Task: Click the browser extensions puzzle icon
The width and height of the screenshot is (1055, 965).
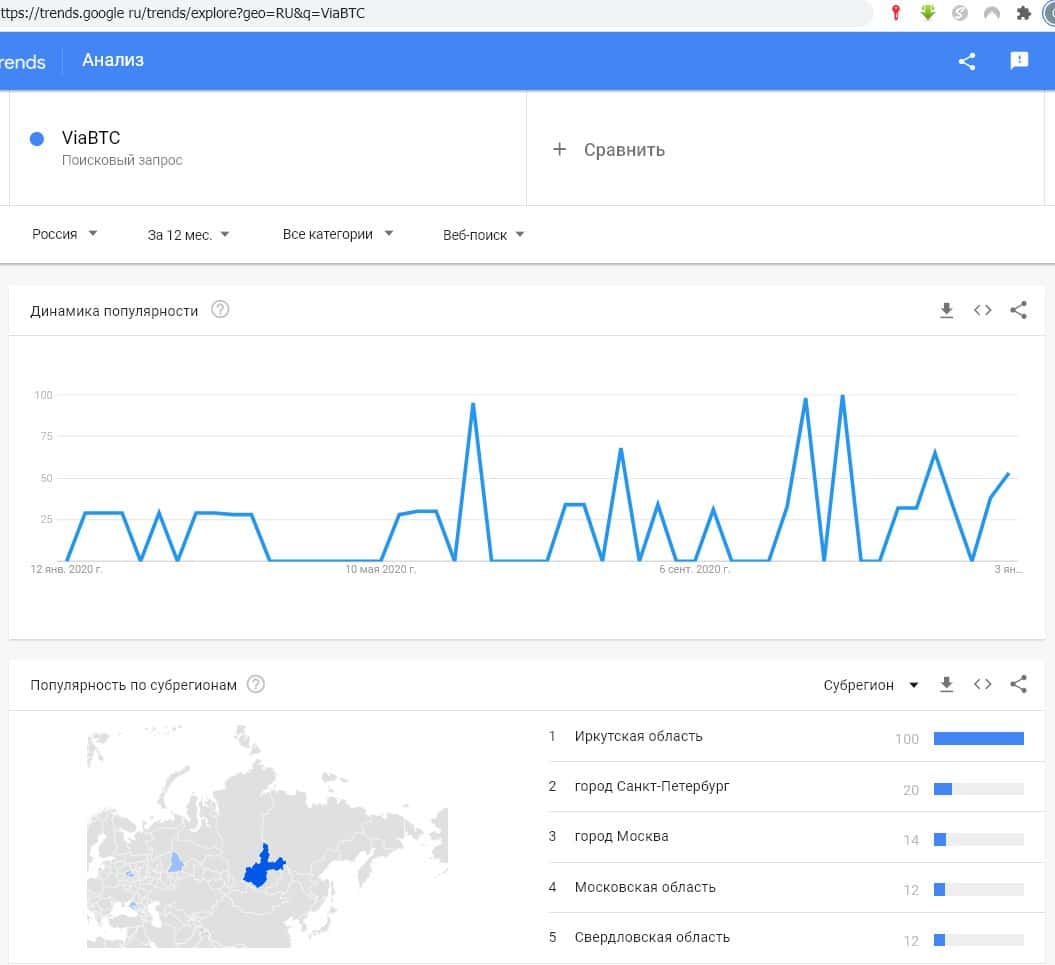Action: point(1023,13)
